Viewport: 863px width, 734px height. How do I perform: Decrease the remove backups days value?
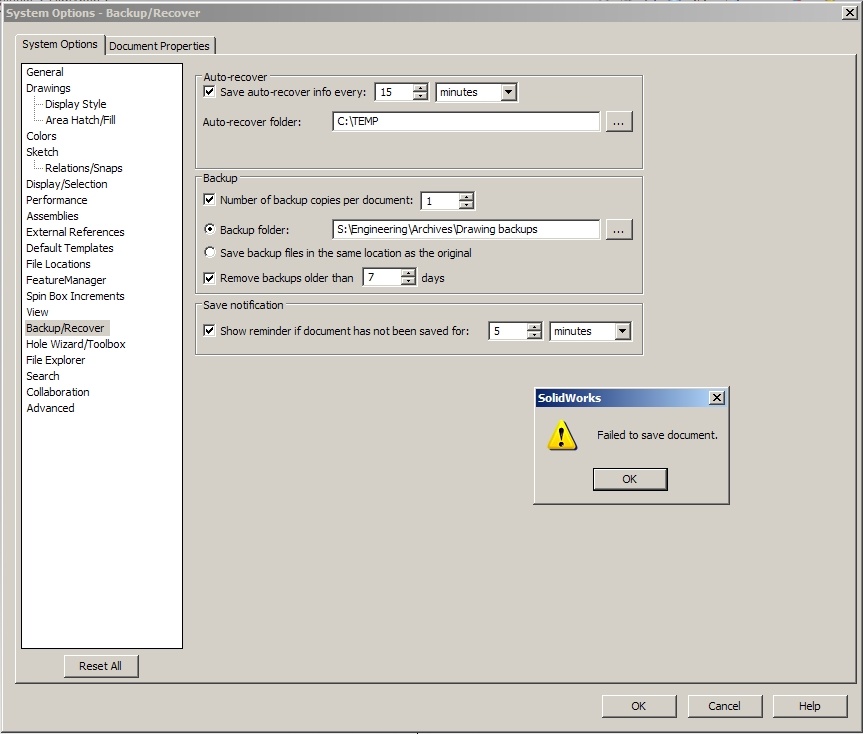(408, 281)
